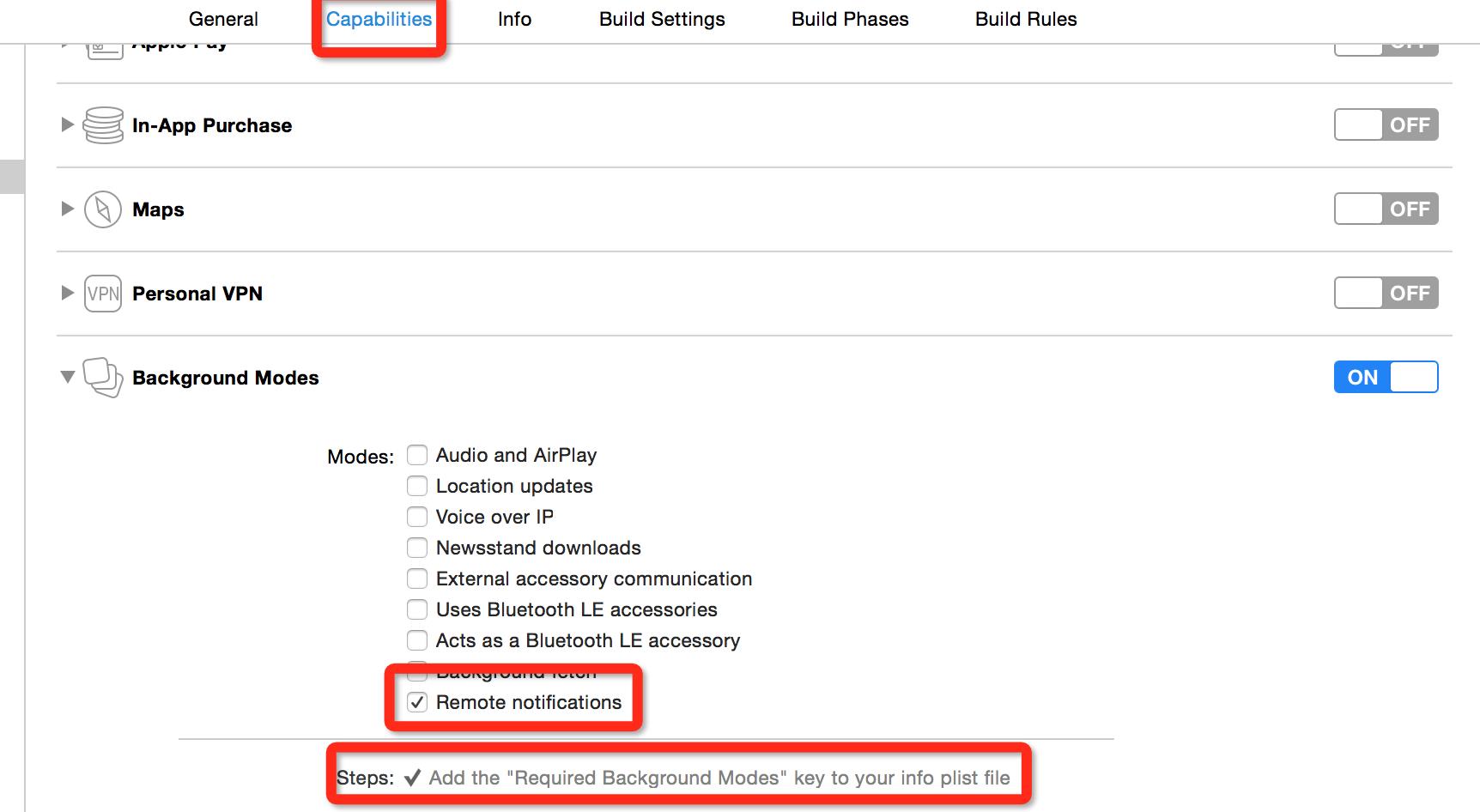The image size is (1480, 812).
Task: Click the Voice over IP label
Action: pos(494,517)
